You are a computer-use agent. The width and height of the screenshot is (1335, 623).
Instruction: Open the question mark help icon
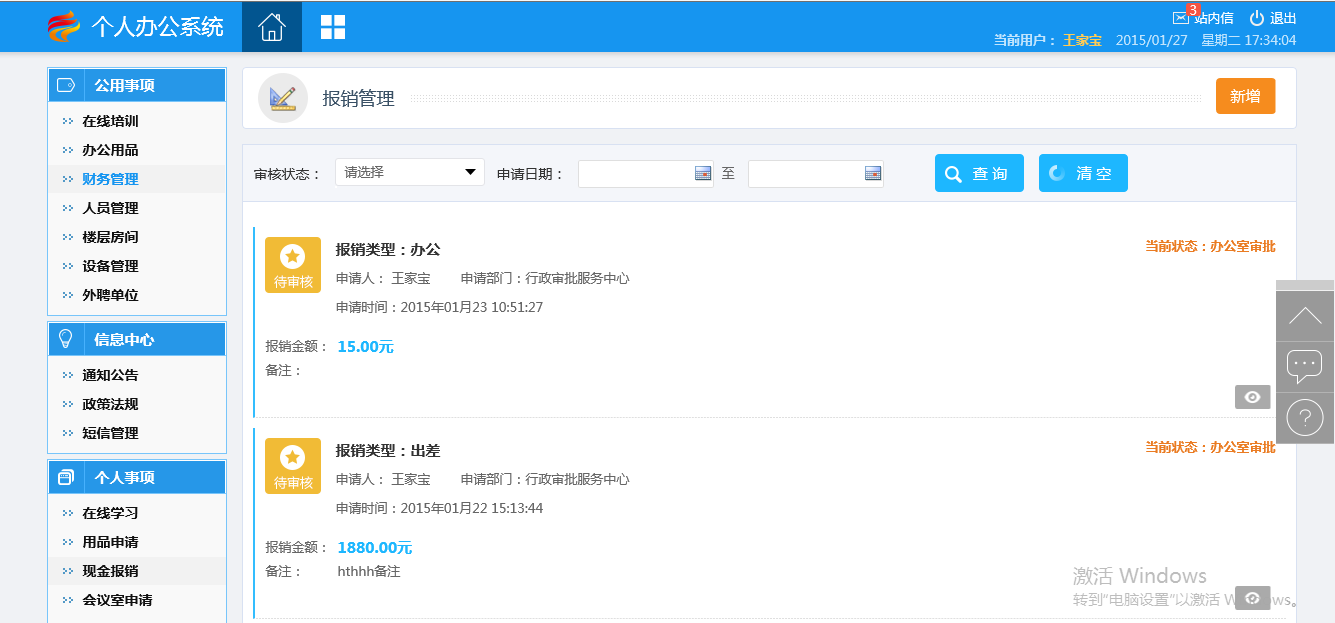pyautogui.click(x=1304, y=417)
